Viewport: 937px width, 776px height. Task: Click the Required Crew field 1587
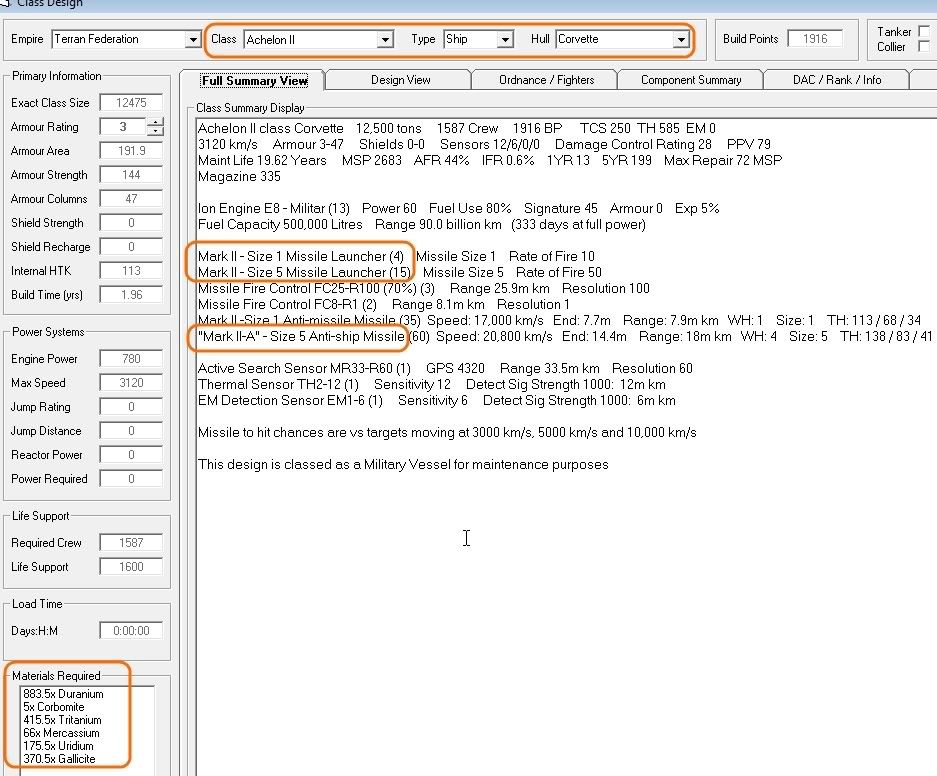[x=131, y=542]
